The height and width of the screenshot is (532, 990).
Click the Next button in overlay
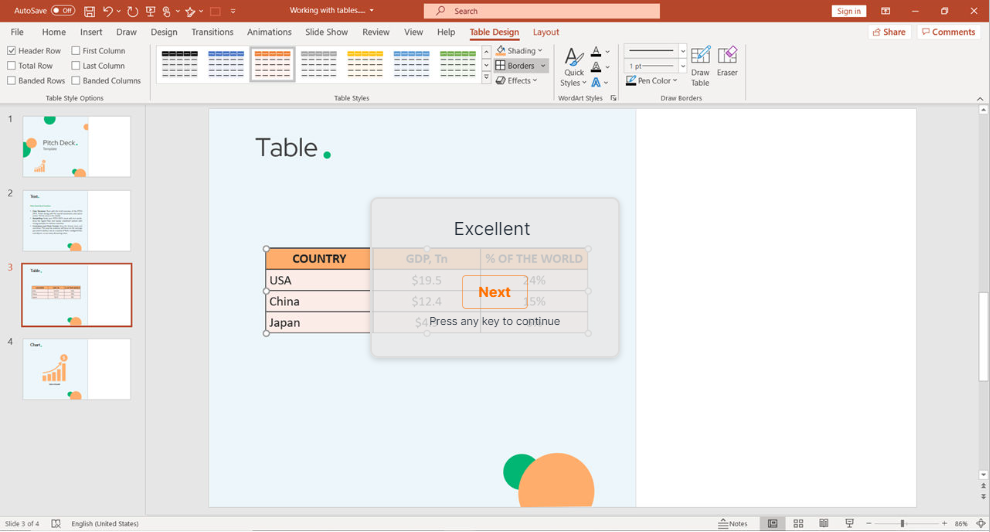tap(494, 292)
